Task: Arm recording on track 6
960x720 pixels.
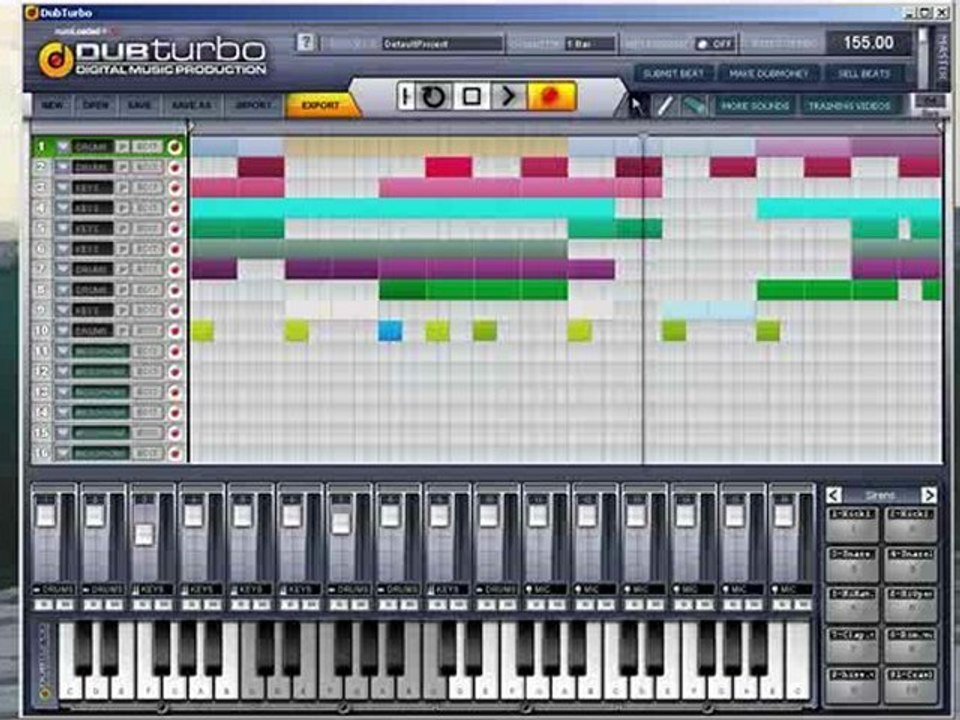Action: (175, 249)
